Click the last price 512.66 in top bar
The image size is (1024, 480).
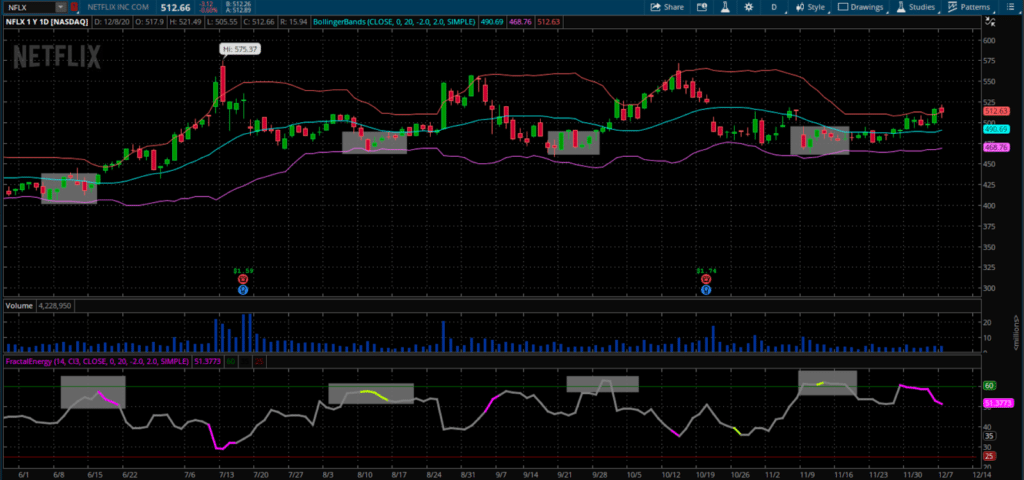pos(174,7)
